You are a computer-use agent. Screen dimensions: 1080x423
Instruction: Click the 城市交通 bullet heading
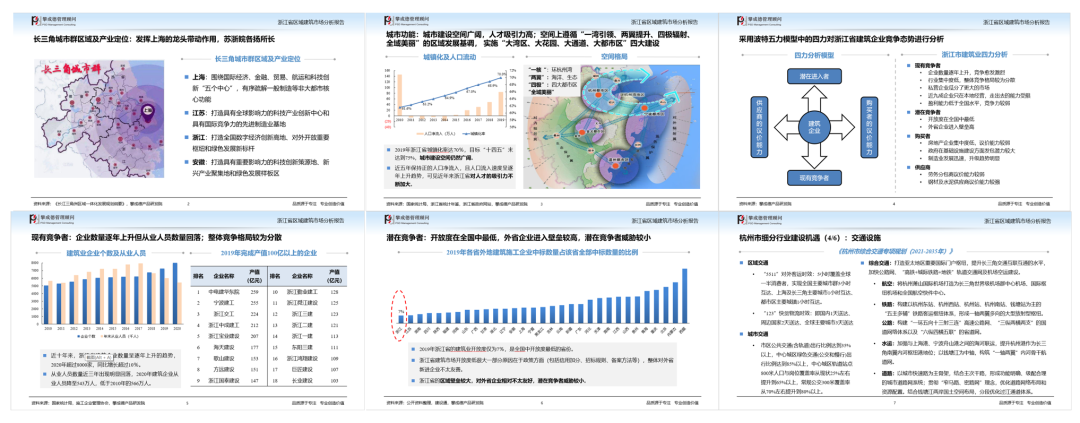tap(757, 336)
